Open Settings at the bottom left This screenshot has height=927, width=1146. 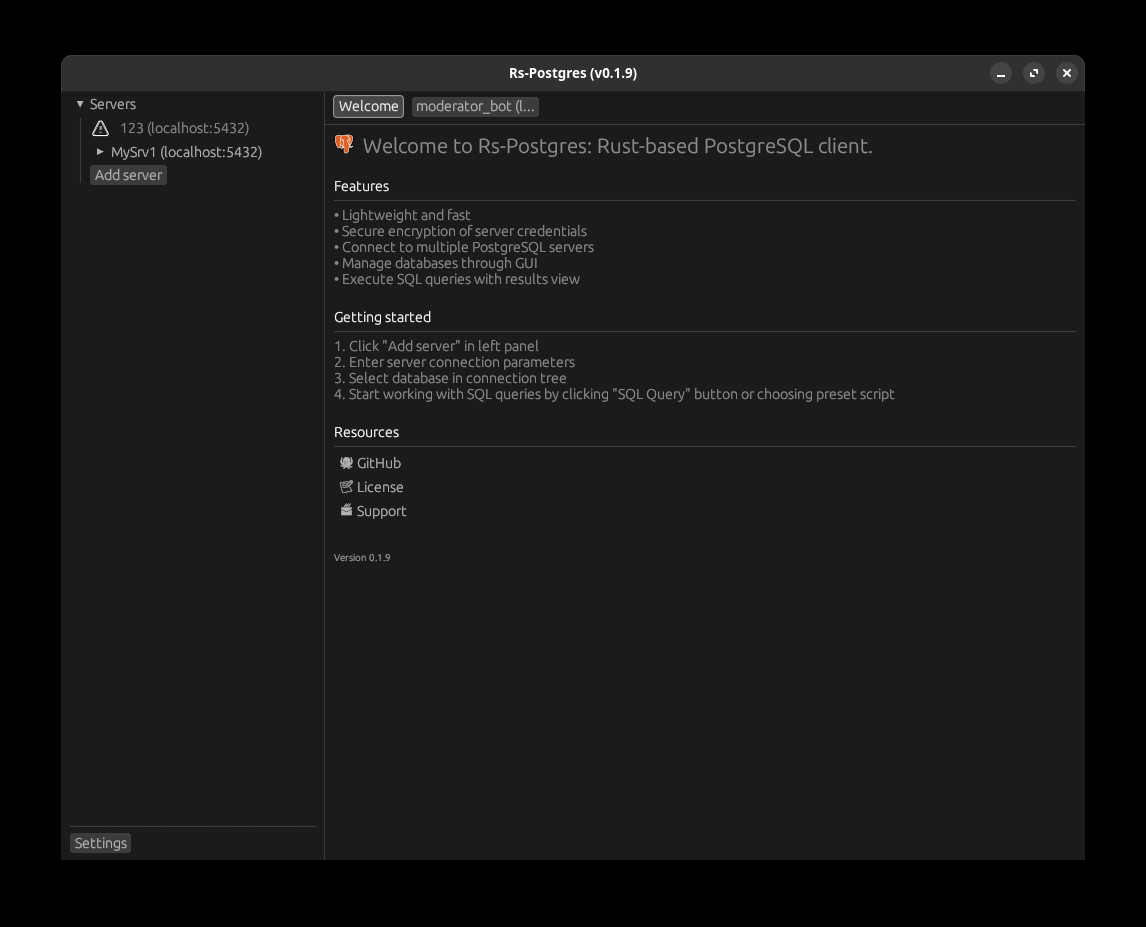point(101,843)
